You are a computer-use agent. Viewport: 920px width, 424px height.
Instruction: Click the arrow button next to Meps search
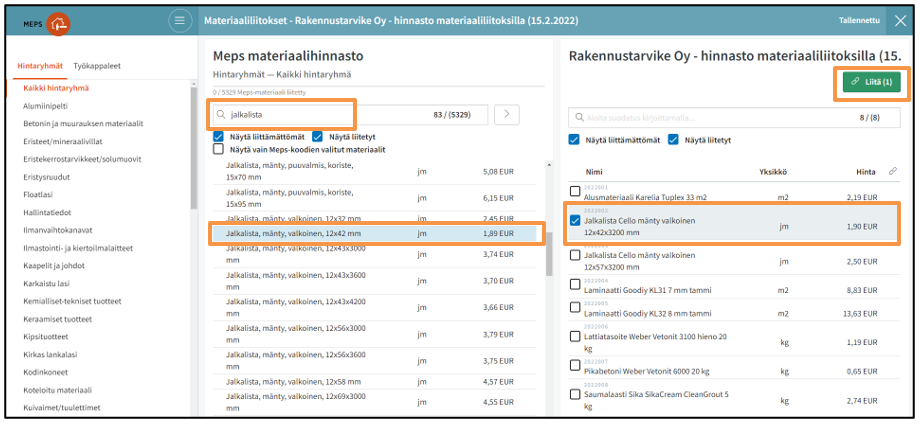(x=507, y=115)
